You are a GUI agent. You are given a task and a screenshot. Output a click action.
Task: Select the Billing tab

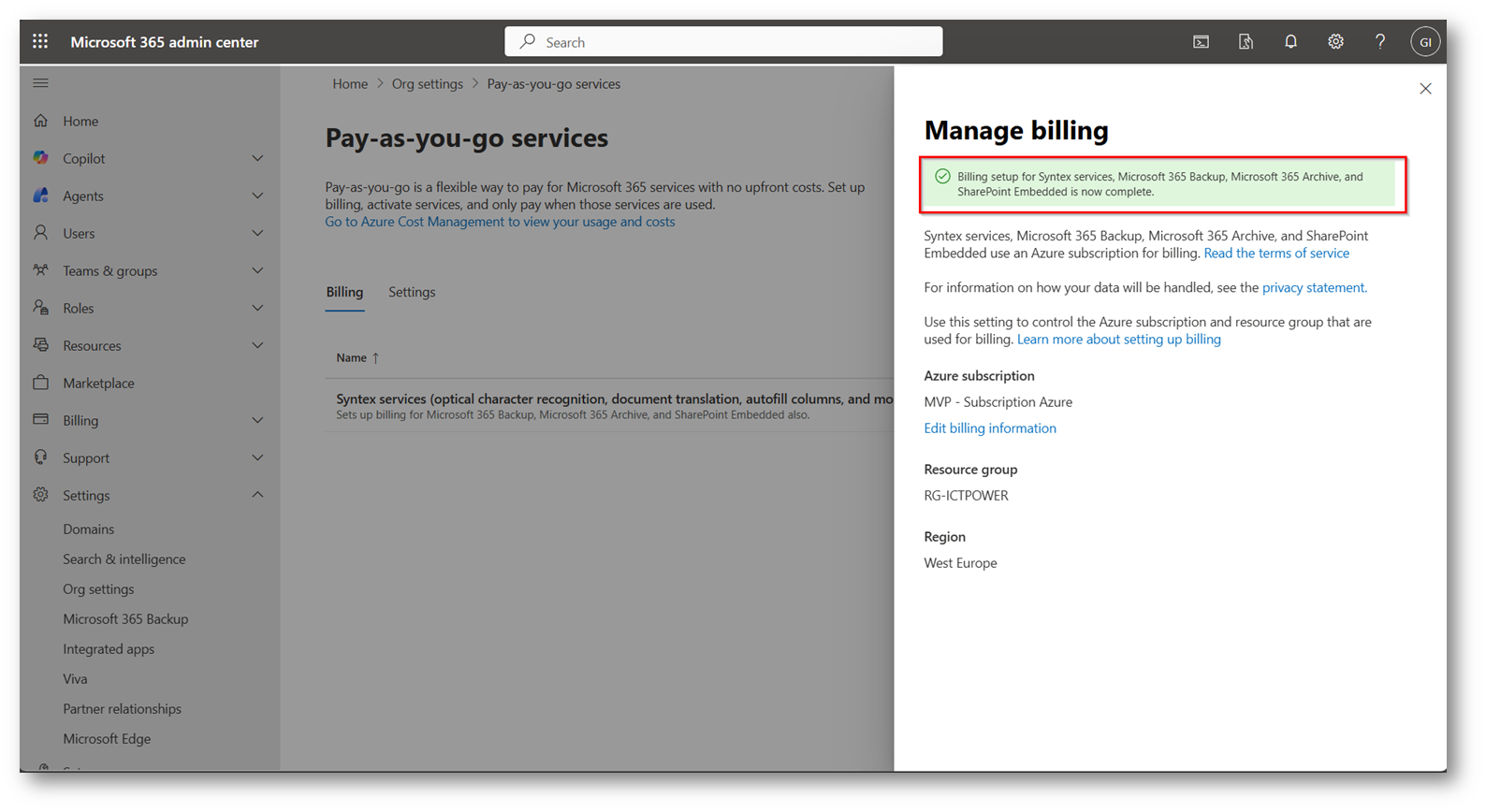pyautogui.click(x=344, y=292)
